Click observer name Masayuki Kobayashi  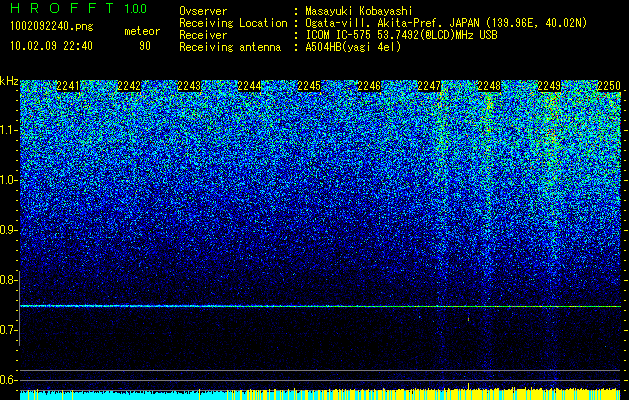(359, 11)
